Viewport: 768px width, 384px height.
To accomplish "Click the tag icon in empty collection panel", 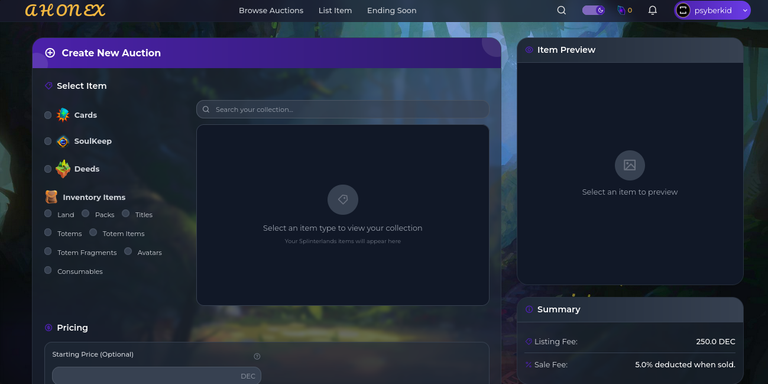I will pos(343,199).
